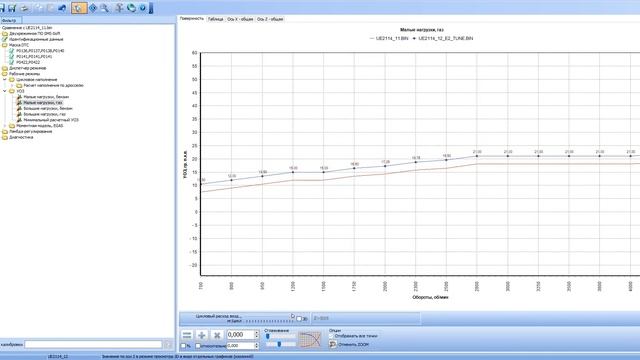640x360 pixels.
Task: Click the equals (set value) button
Action: click(x=187, y=335)
